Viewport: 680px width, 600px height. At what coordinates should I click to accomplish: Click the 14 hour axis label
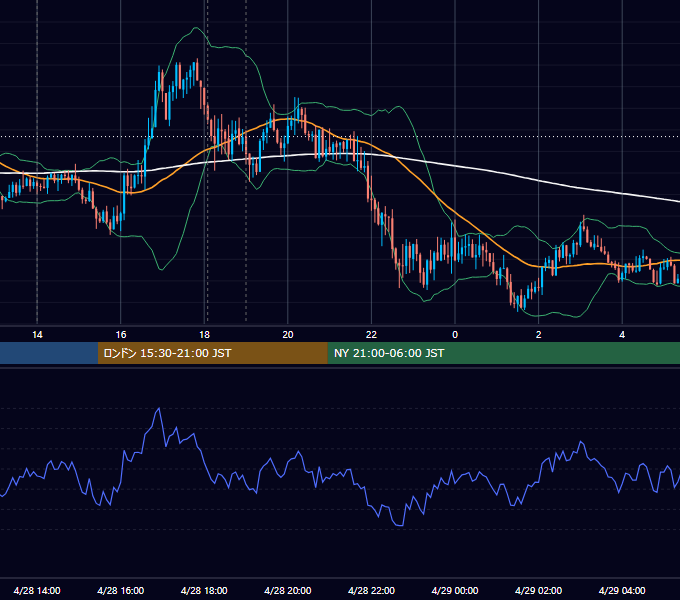point(37,335)
